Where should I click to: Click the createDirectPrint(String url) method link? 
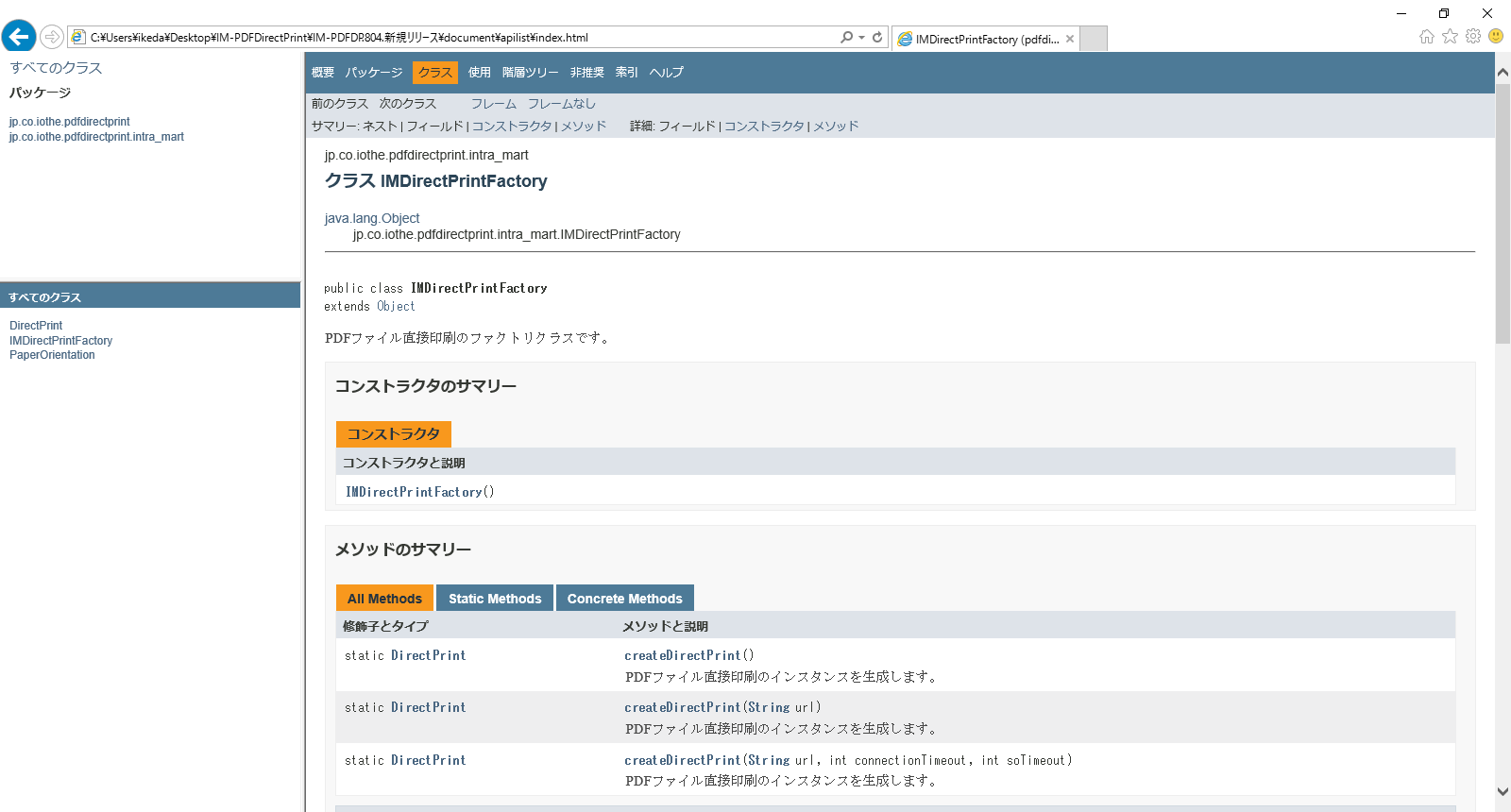point(683,707)
